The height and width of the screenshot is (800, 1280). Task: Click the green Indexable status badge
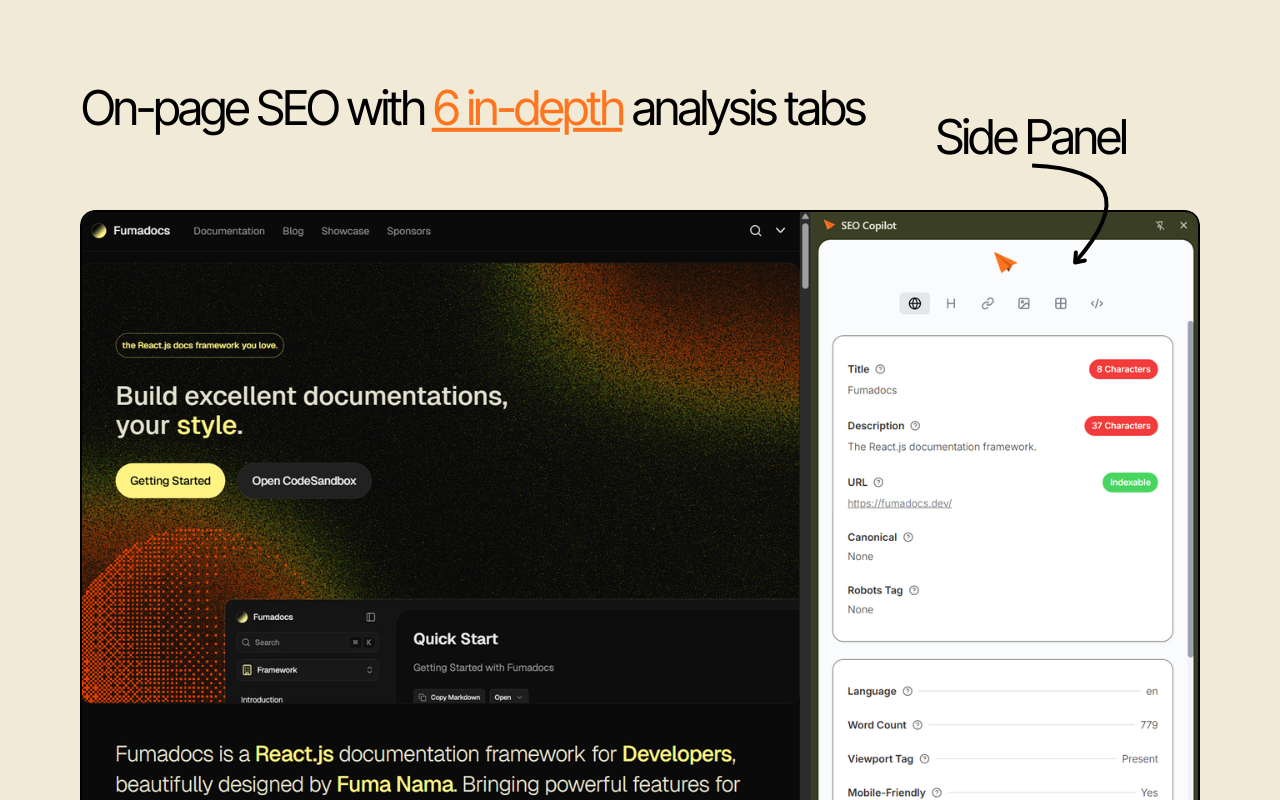[x=1129, y=482]
